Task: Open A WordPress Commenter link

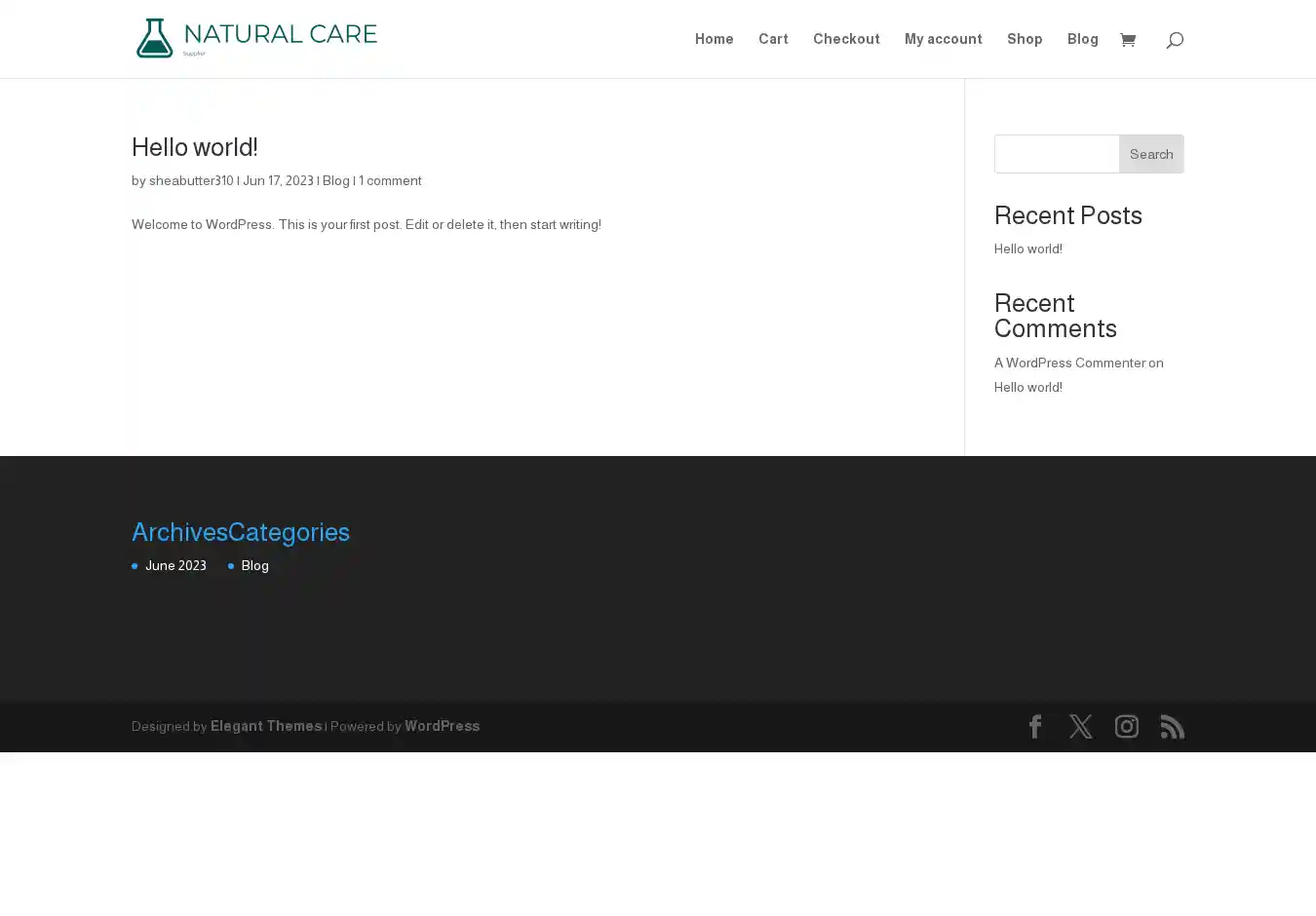Action: [x=1069, y=363]
